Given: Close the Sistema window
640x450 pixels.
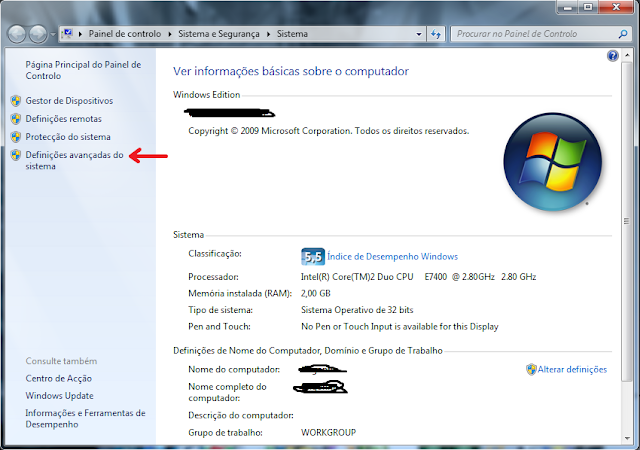Looking at the screenshot, I should [616, 7].
